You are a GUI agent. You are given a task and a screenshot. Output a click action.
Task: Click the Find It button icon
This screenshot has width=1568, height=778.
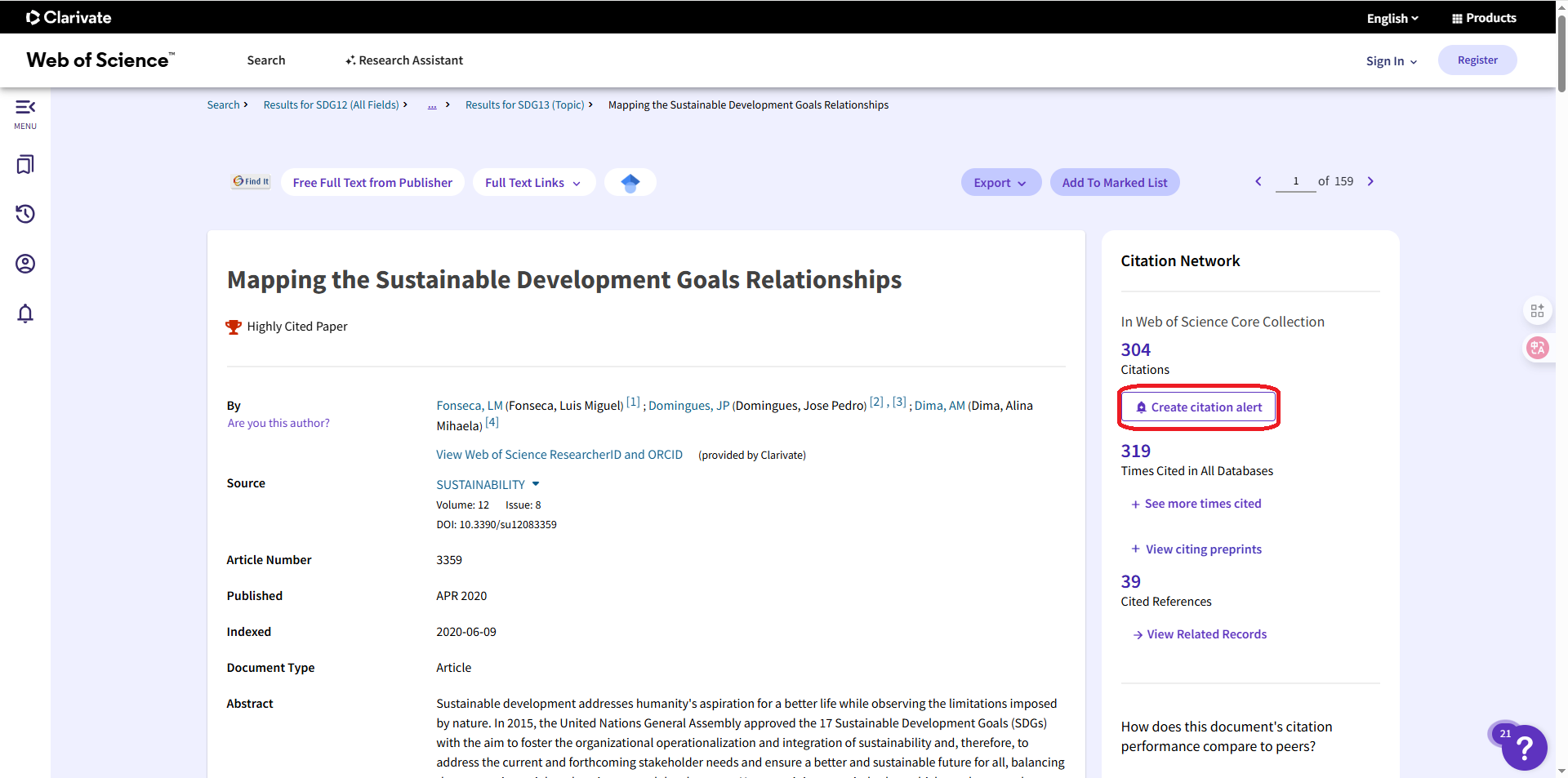251,181
